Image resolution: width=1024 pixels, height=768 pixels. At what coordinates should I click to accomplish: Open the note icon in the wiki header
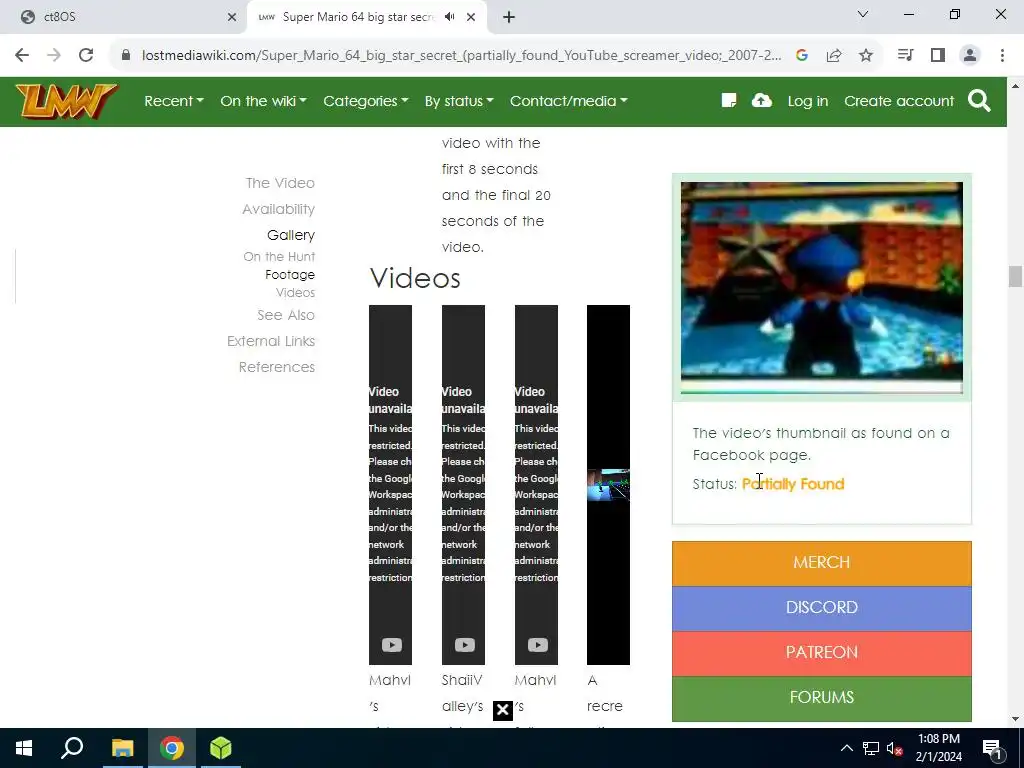(x=729, y=101)
